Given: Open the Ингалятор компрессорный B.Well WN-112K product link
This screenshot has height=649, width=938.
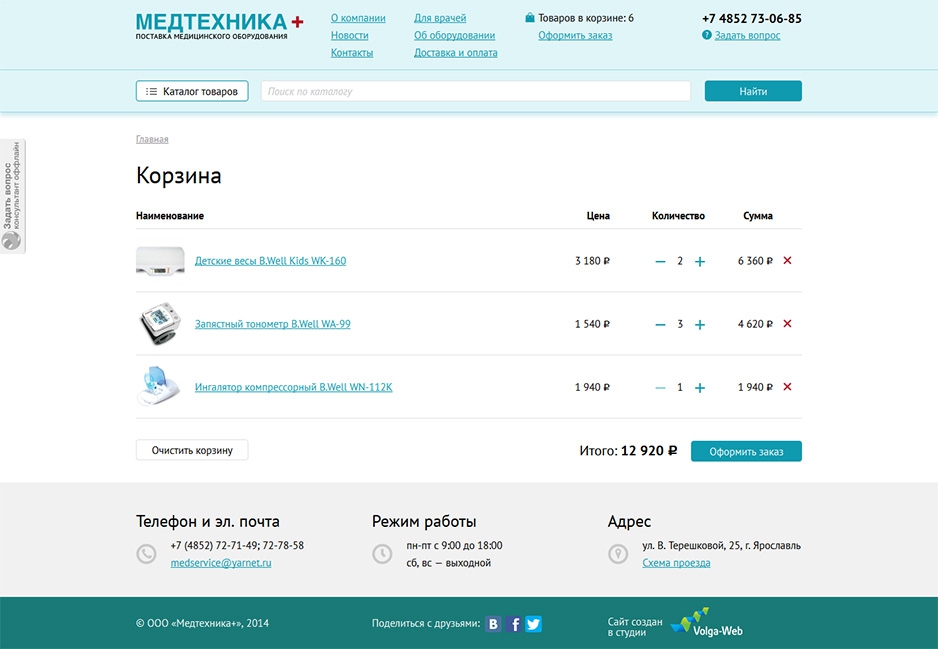Looking at the screenshot, I should 294,388.
